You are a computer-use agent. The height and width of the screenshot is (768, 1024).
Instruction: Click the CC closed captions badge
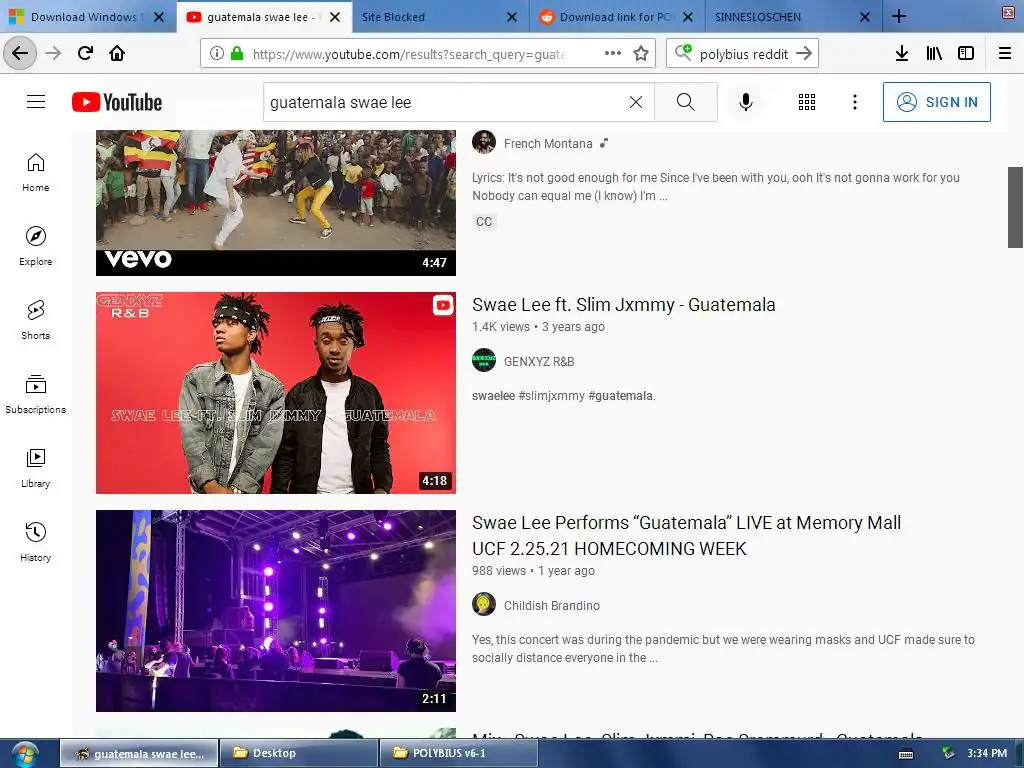click(x=484, y=221)
